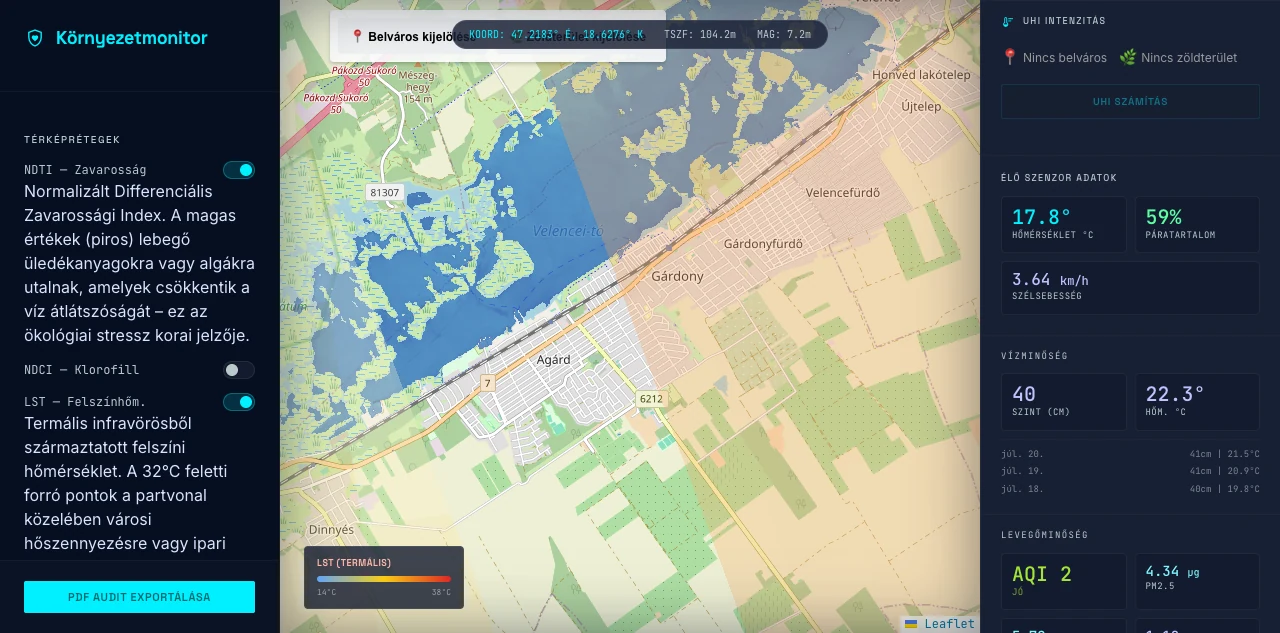The height and width of the screenshot is (633, 1280).
Task: Click the Dinnyés label on map
Action: [x=331, y=530]
